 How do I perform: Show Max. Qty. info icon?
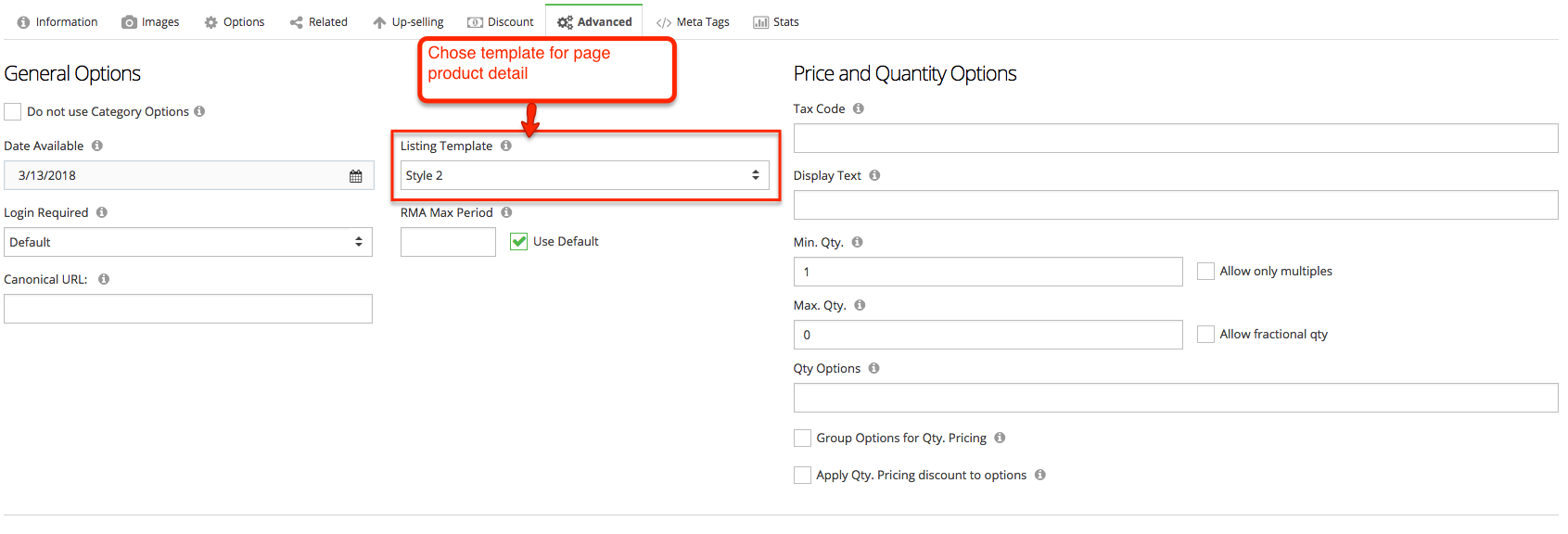click(860, 305)
